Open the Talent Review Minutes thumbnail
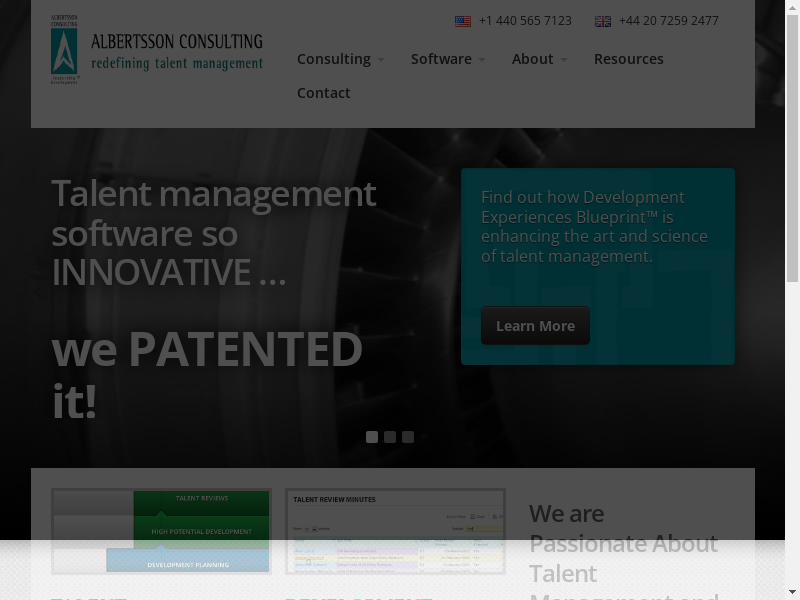Viewport: 800px width, 600px height. [x=395, y=531]
